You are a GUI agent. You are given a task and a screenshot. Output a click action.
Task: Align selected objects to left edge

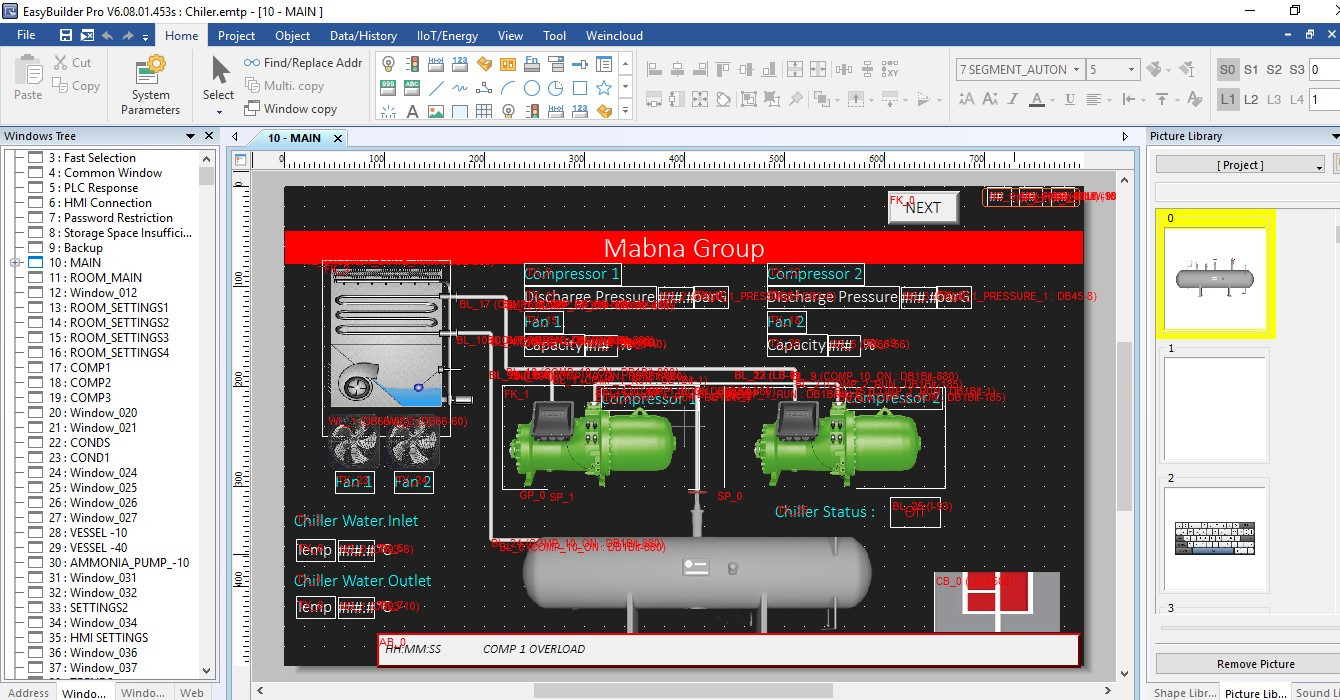click(655, 69)
